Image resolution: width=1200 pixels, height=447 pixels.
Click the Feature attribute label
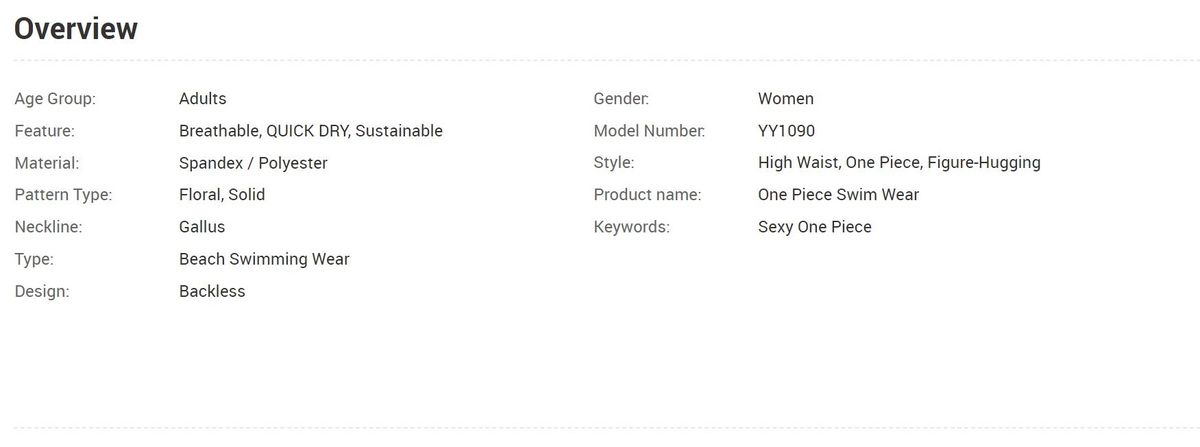point(45,131)
